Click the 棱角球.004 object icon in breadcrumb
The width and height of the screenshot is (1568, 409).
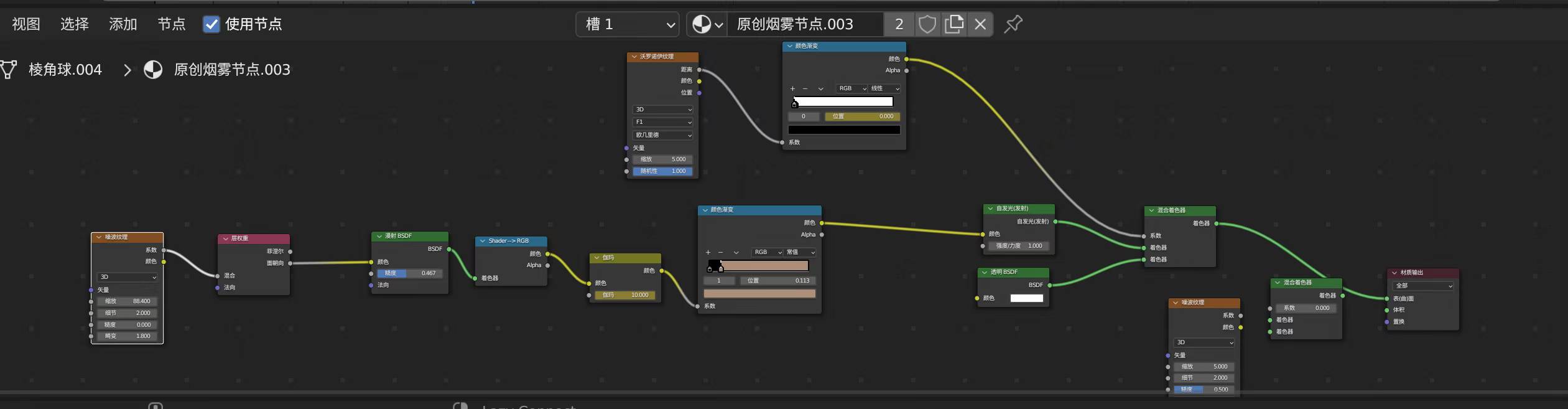pos(8,69)
